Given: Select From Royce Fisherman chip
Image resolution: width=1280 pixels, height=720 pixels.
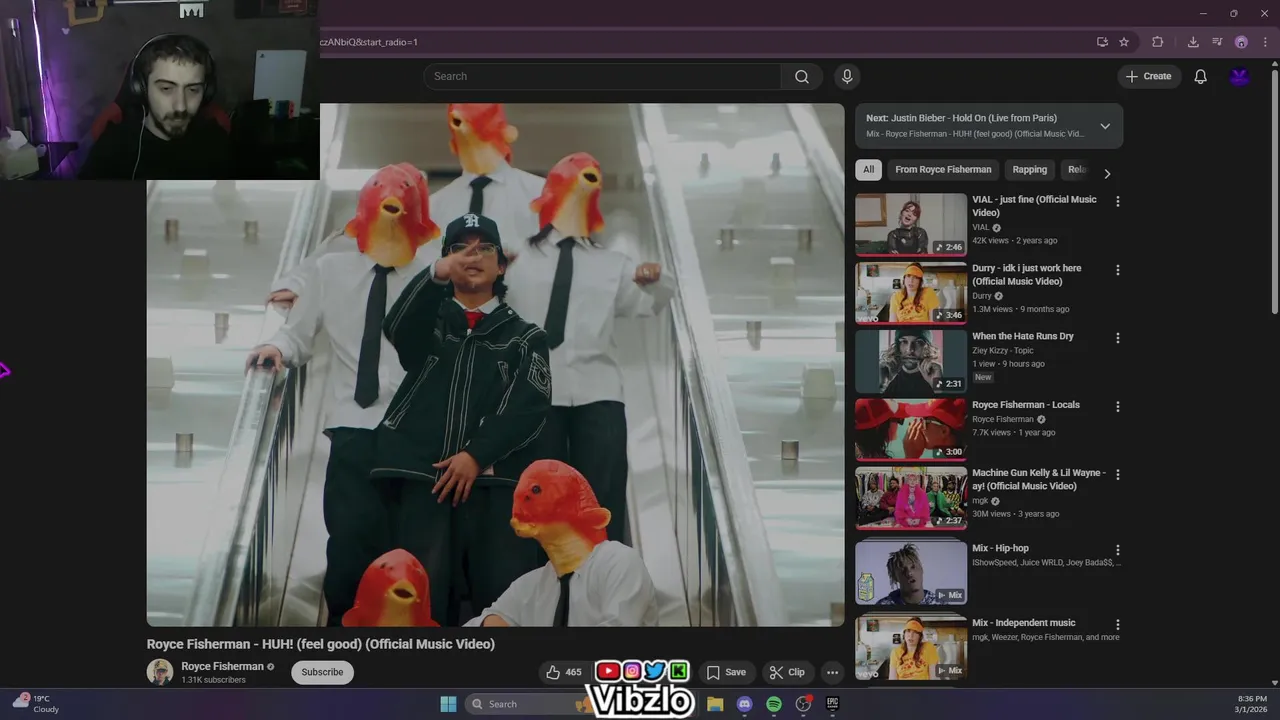Looking at the screenshot, I should 943,170.
